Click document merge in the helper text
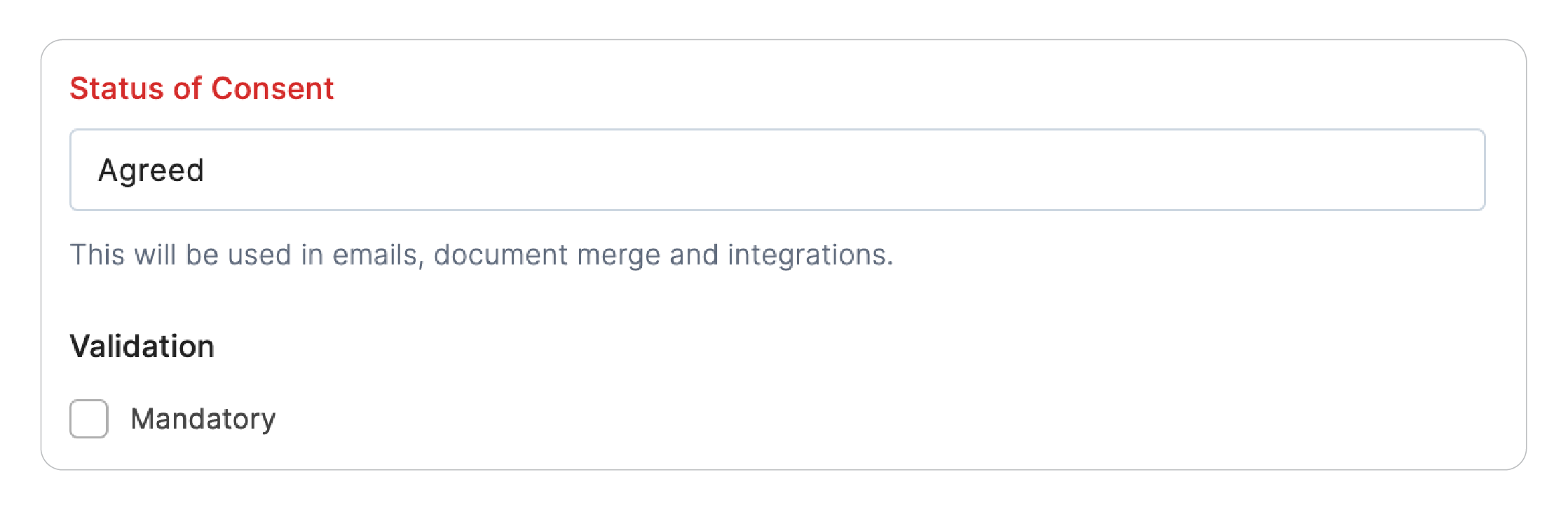The height and width of the screenshot is (510, 1568). tap(547, 255)
